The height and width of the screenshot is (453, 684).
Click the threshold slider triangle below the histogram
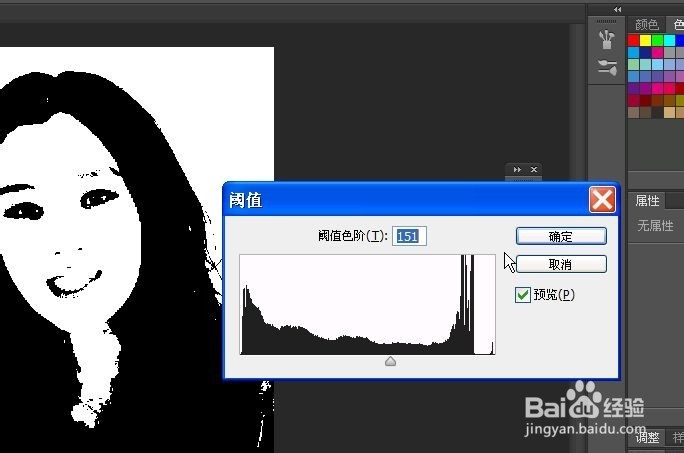point(390,361)
